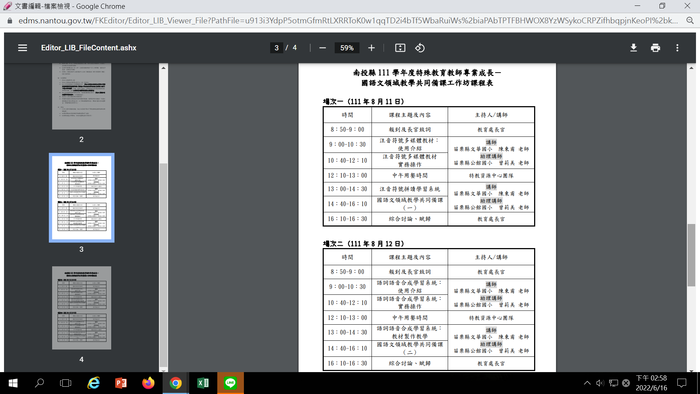Screen dimensions: 700x394
Task: Click the zoom out minus button
Action: [x=322, y=48]
